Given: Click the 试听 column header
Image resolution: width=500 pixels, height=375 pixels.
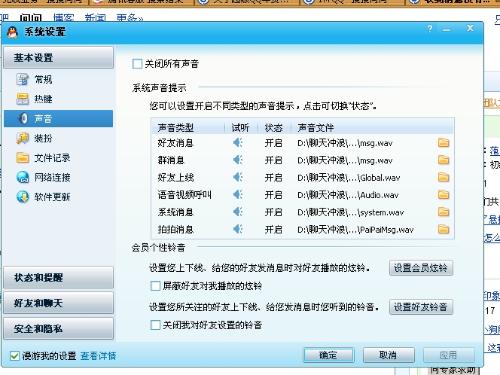Looking at the screenshot, I should click(241, 127).
